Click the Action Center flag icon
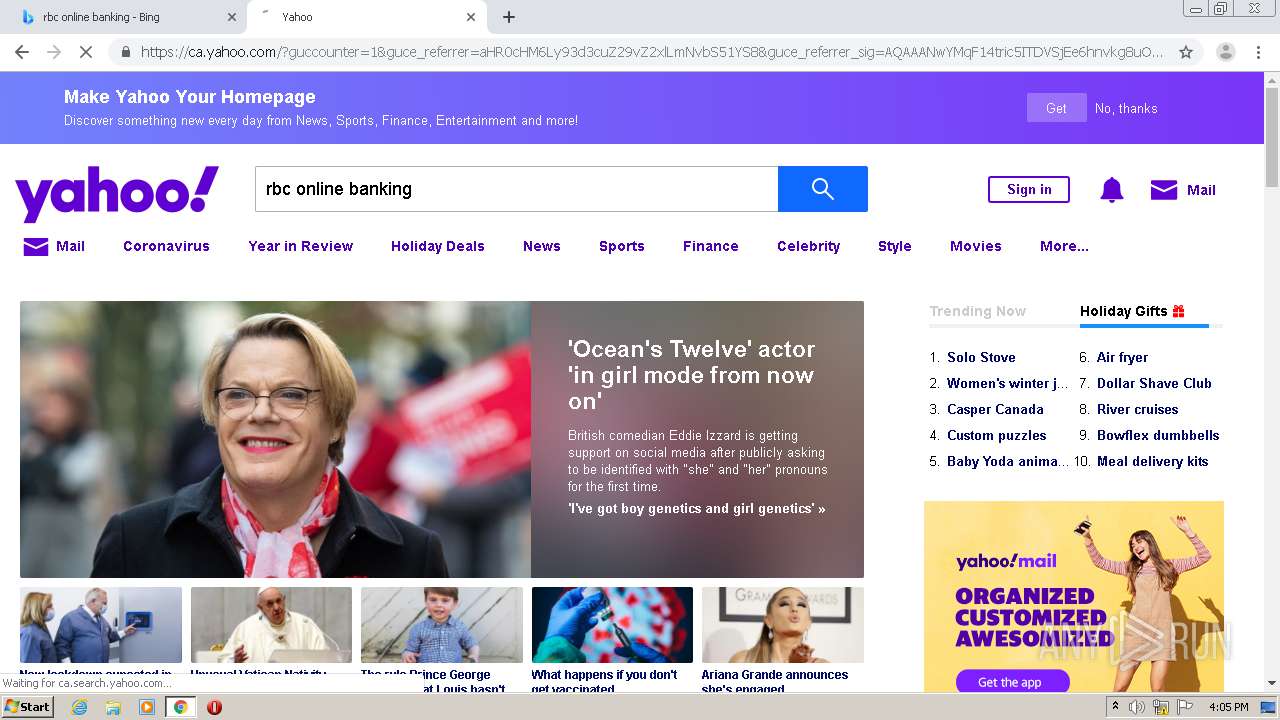Screen dimensions: 1280x720 coord(1184,707)
